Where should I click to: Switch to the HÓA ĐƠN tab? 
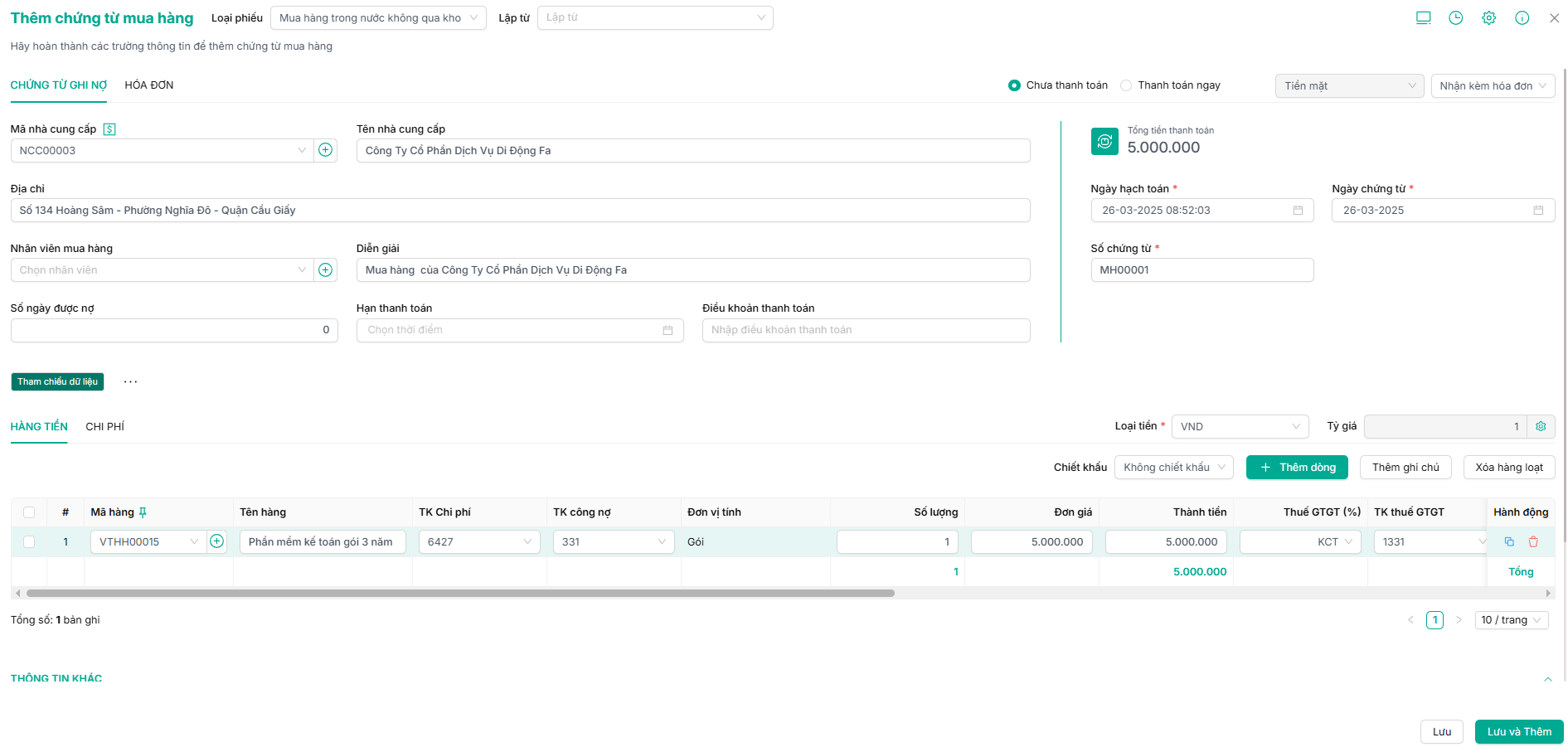[149, 85]
